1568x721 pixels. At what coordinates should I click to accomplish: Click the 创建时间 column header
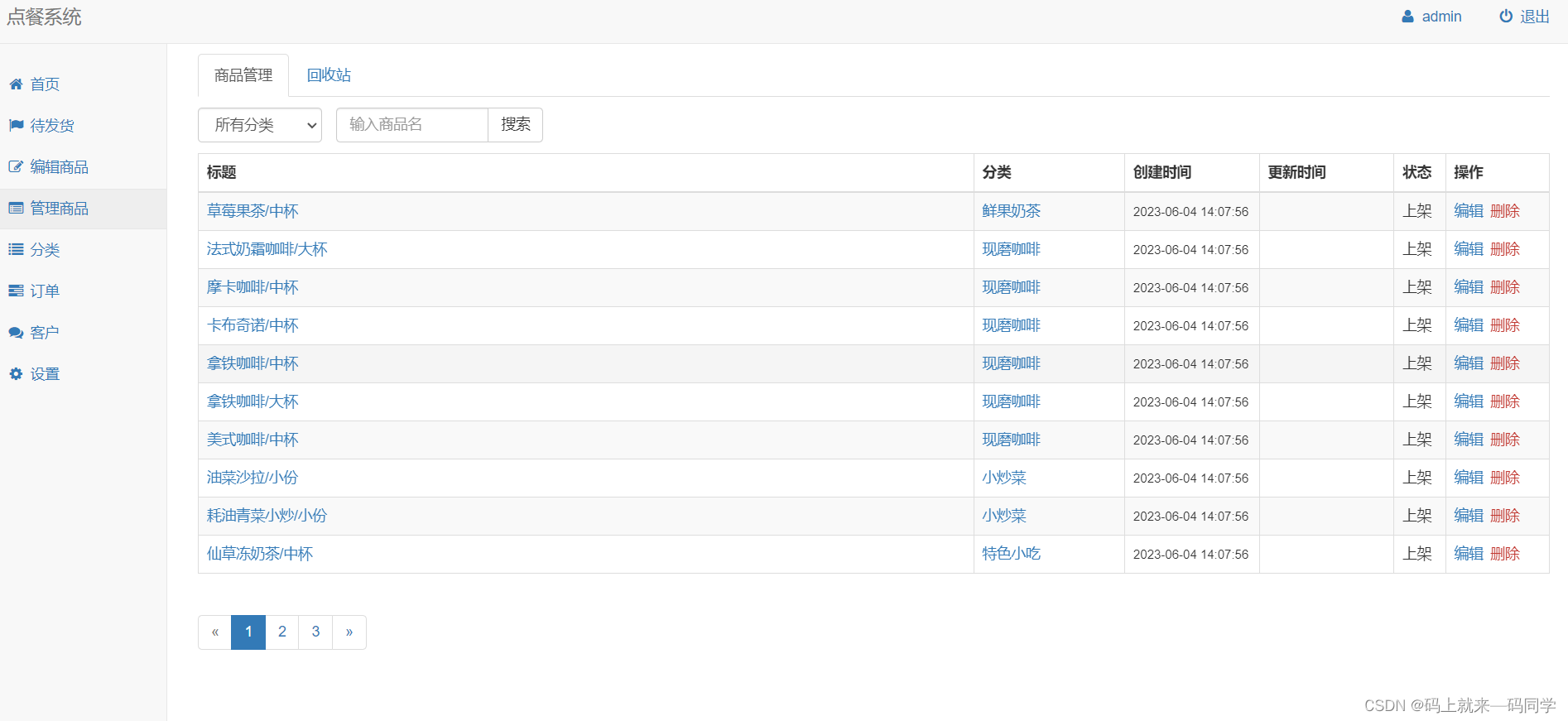pyautogui.click(x=1162, y=172)
